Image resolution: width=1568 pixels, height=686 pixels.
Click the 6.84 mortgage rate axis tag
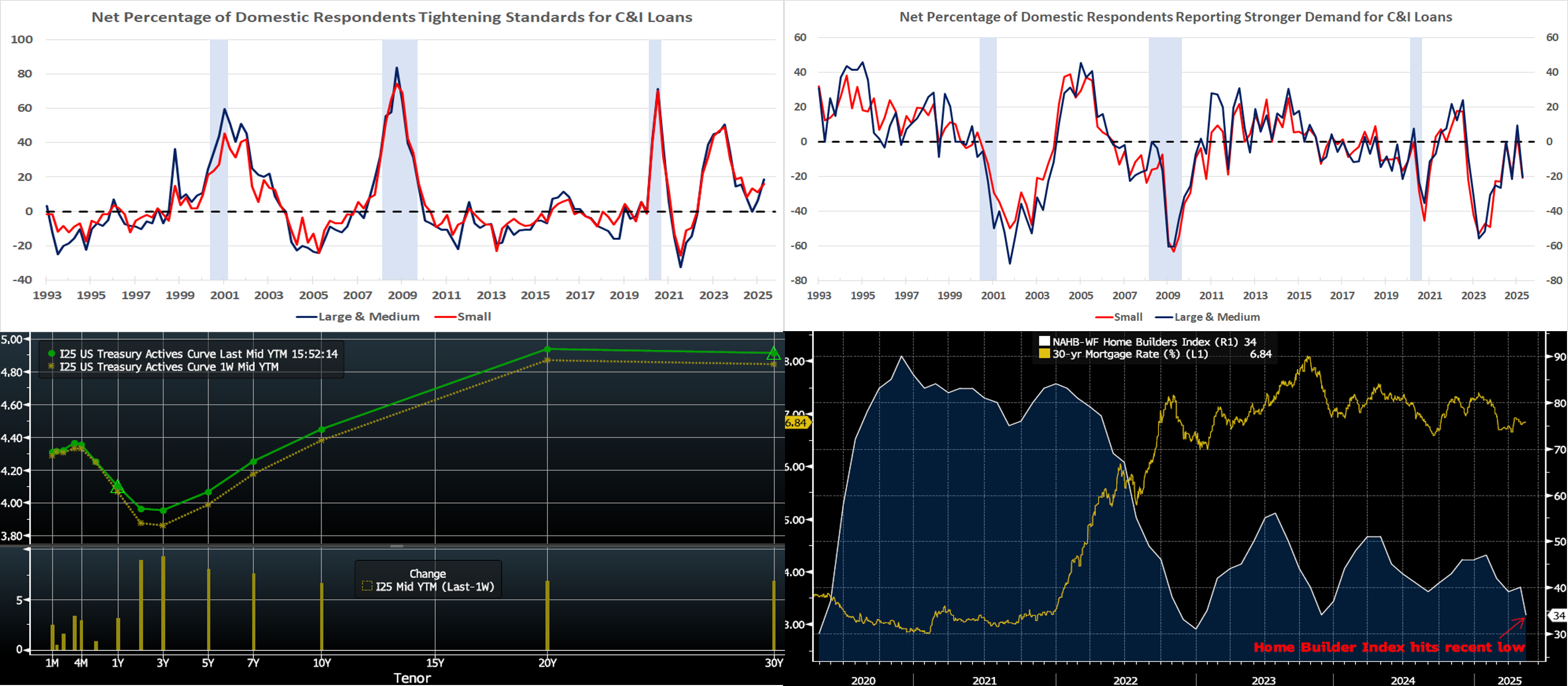[796, 423]
